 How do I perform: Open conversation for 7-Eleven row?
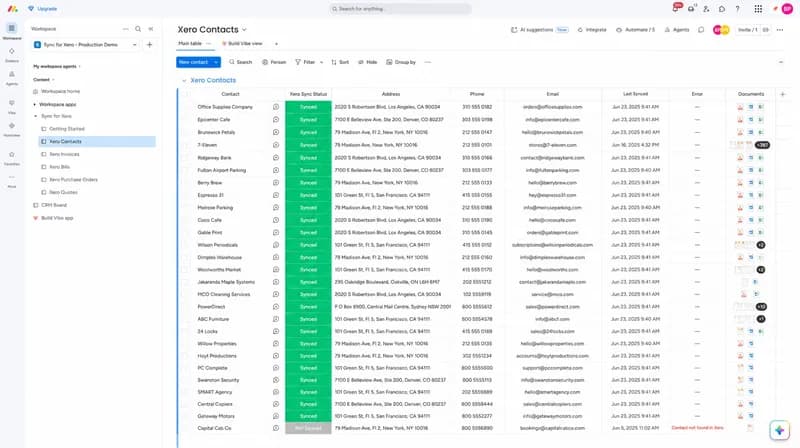[x=276, y=145]
